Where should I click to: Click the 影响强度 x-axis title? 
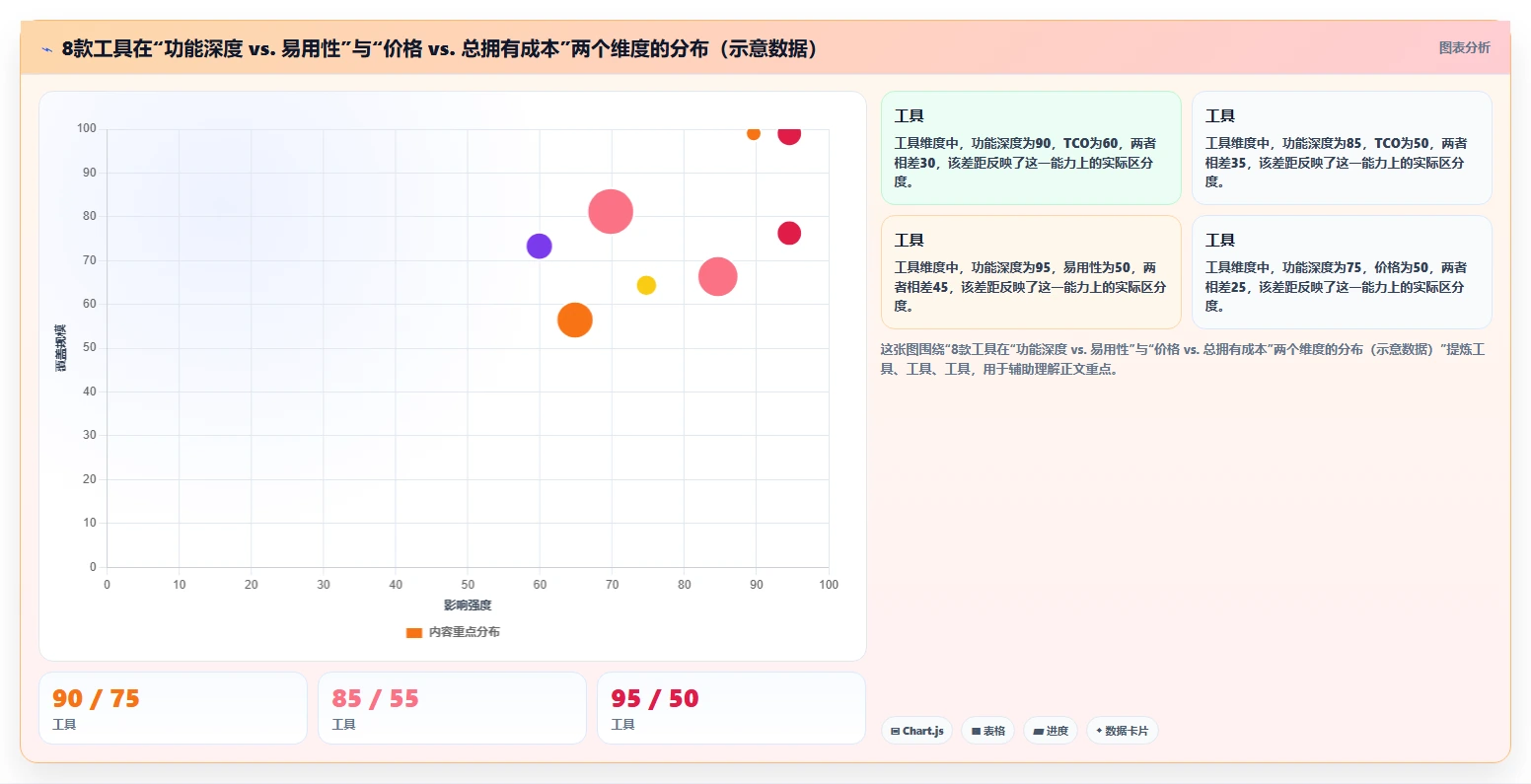point(468,606)
